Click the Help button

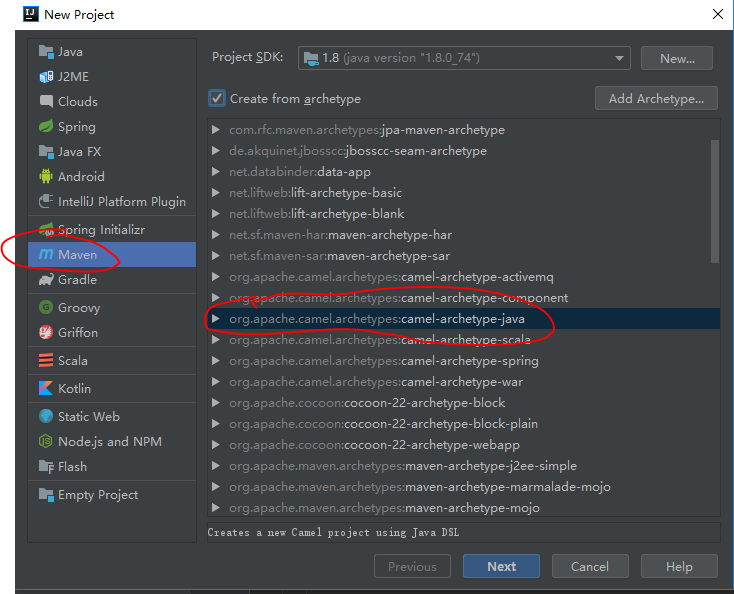[679, 566]
